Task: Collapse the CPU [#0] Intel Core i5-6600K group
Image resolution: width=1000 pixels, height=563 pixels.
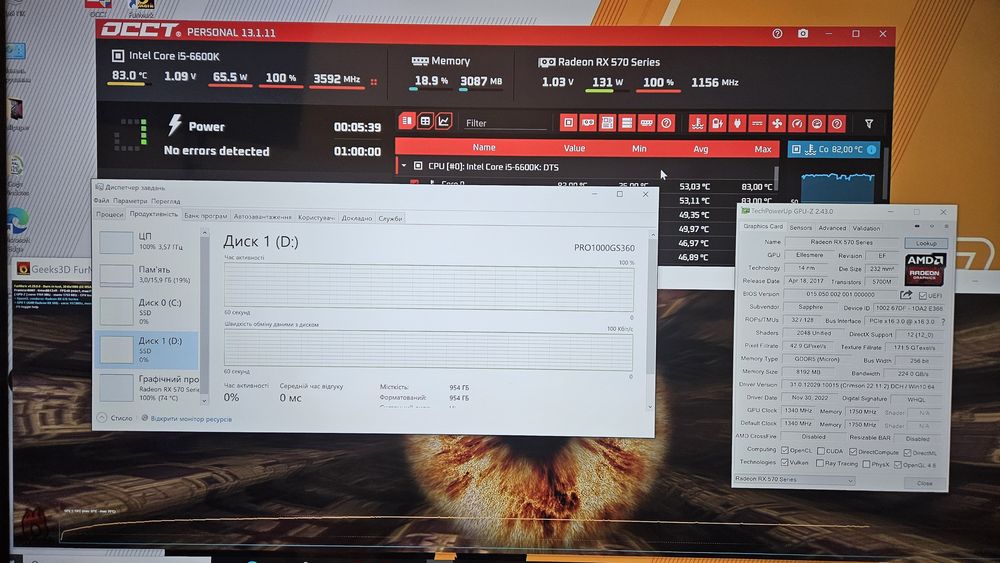Action: [404, 166]
